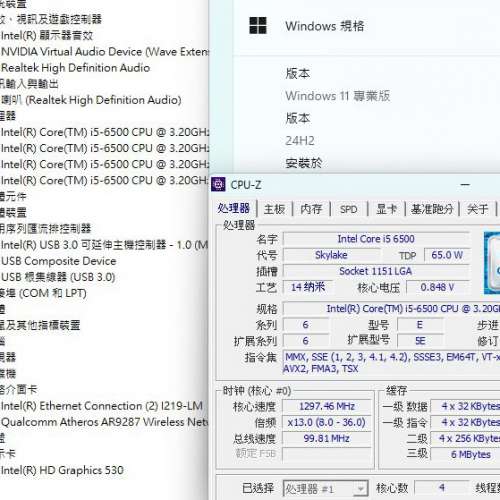Select the 視訊及遊戲控制器 category in Device Manager

pyautogui.click(x=51, y=19)
